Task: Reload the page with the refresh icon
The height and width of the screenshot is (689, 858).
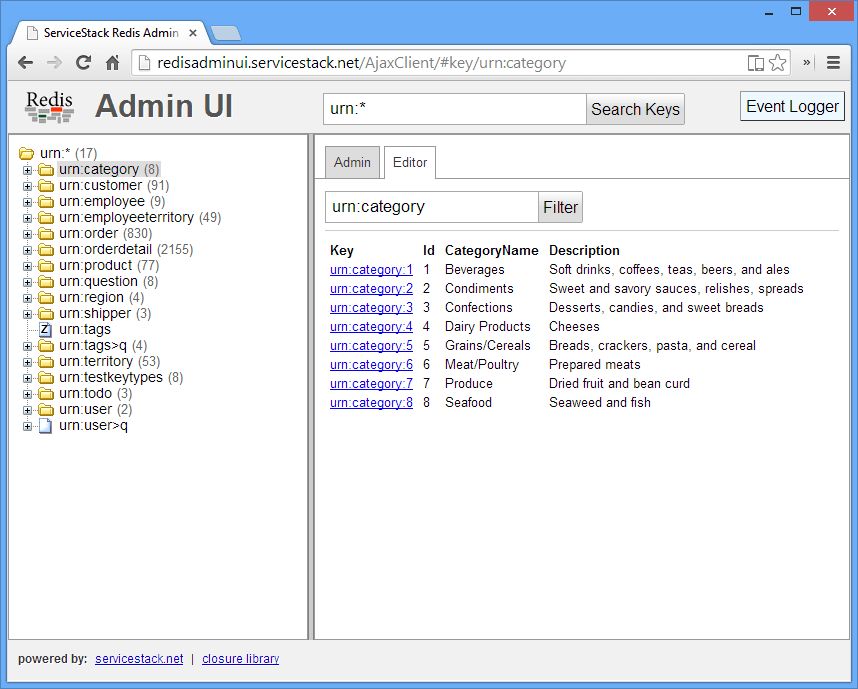Action: click(x=83, y=62)
